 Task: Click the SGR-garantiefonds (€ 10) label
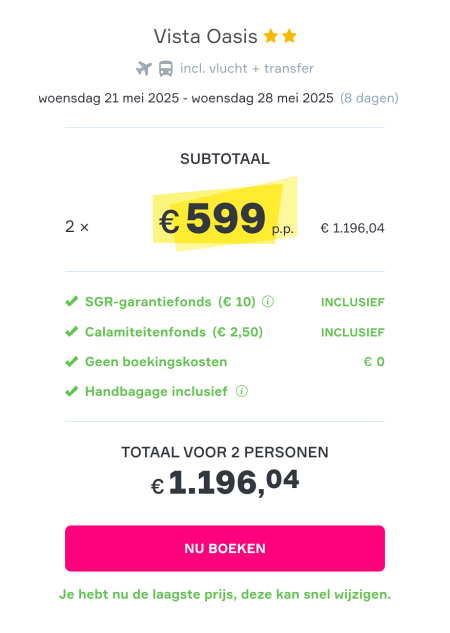(x=170, y=302)
